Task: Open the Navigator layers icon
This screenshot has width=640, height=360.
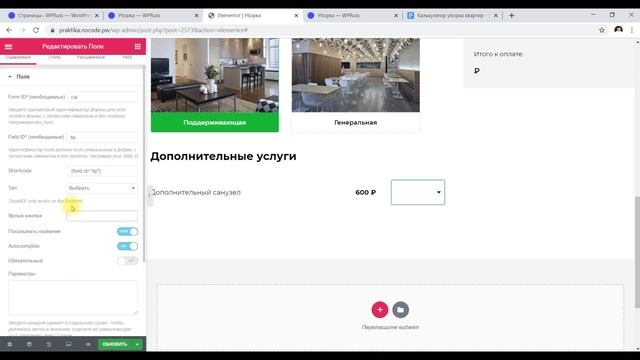Action: [x=29, y=344]
